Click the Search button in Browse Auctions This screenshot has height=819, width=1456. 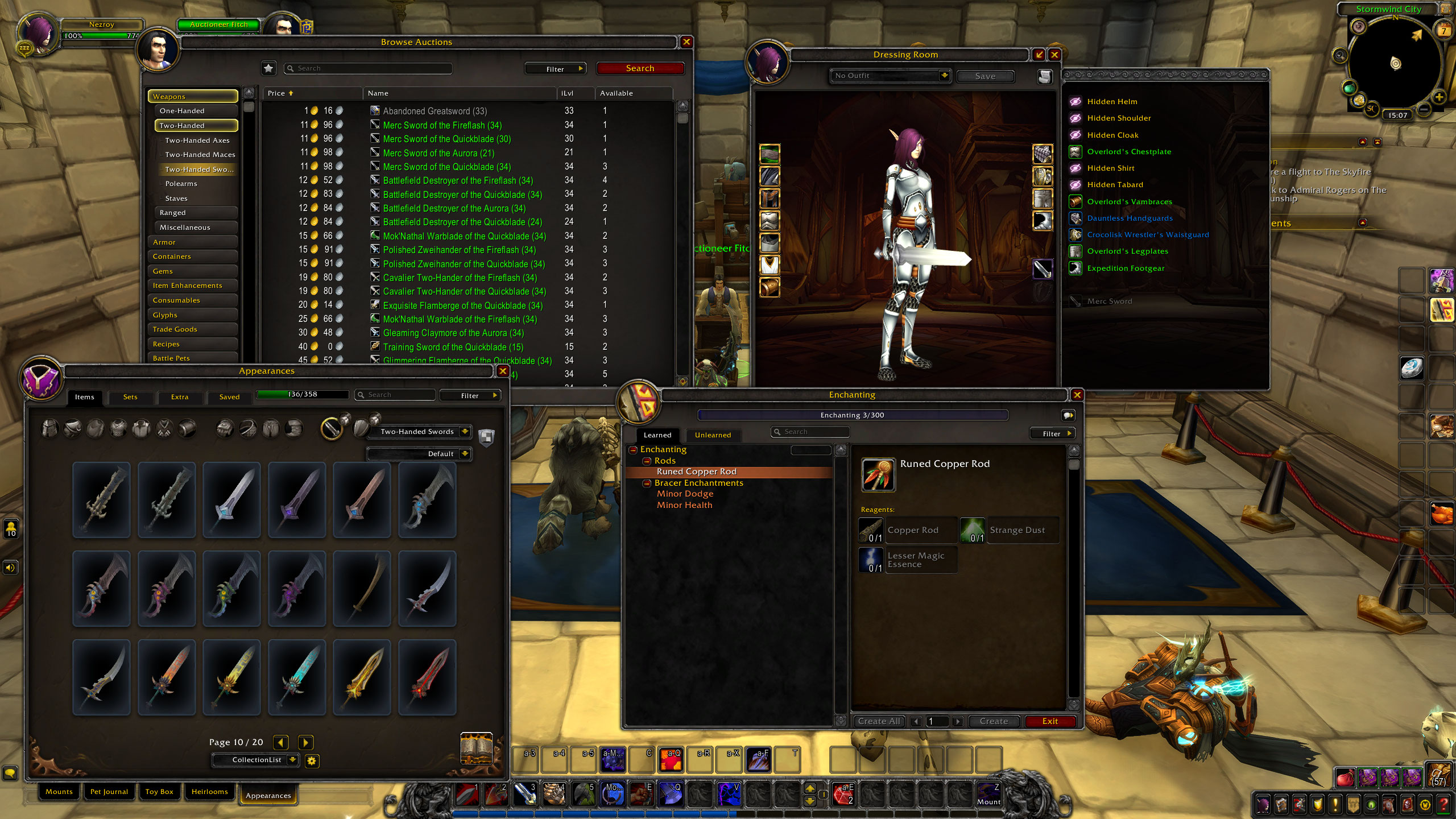pyautogui.click(x=639, y=67)
